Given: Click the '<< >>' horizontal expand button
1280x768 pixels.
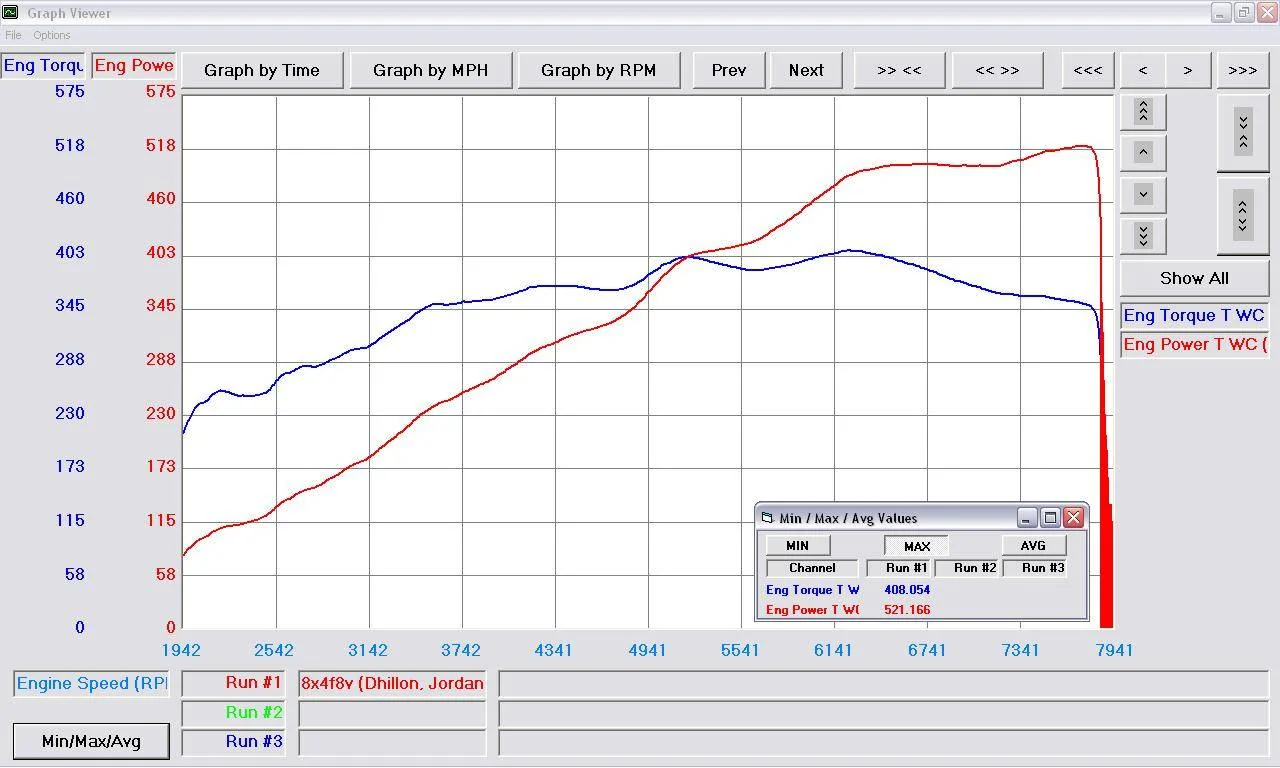Looking at the screenshot, I should [997, 70].
